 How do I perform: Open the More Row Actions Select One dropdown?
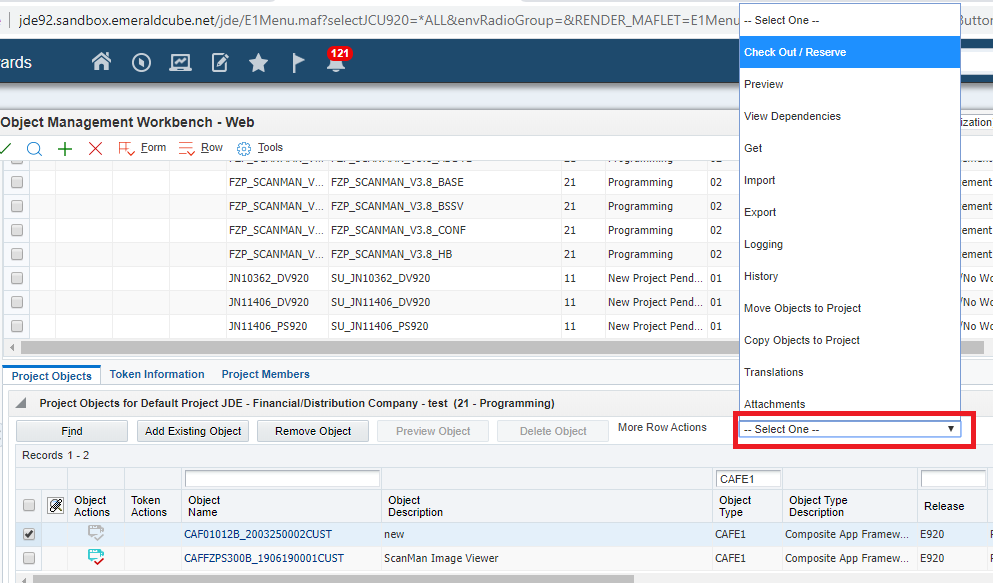pos(849,429)
